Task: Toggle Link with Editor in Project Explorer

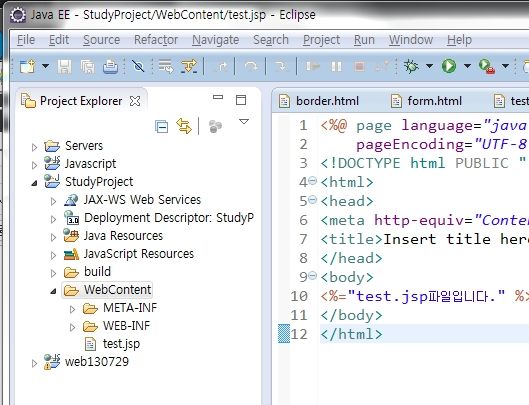Action: 184,126
